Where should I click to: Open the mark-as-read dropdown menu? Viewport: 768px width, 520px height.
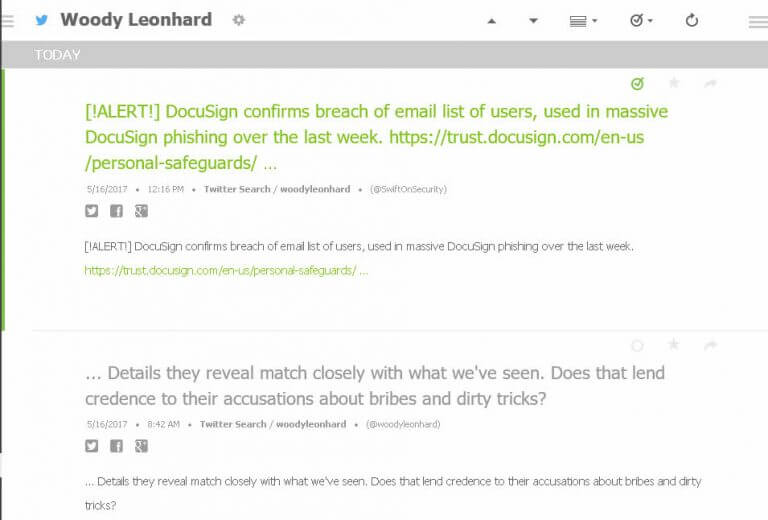[641, 21]
